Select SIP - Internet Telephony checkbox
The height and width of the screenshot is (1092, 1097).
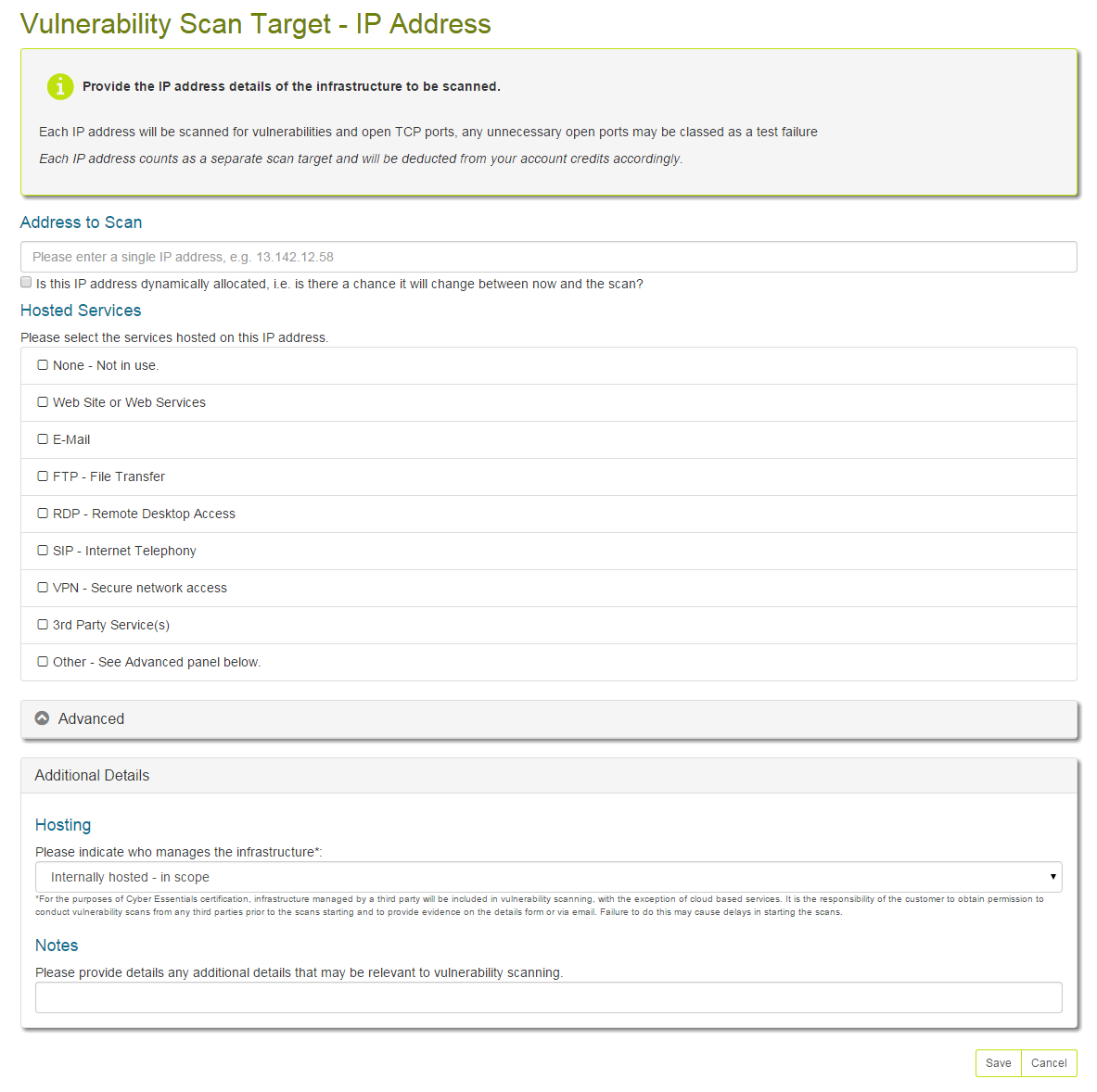43,551
